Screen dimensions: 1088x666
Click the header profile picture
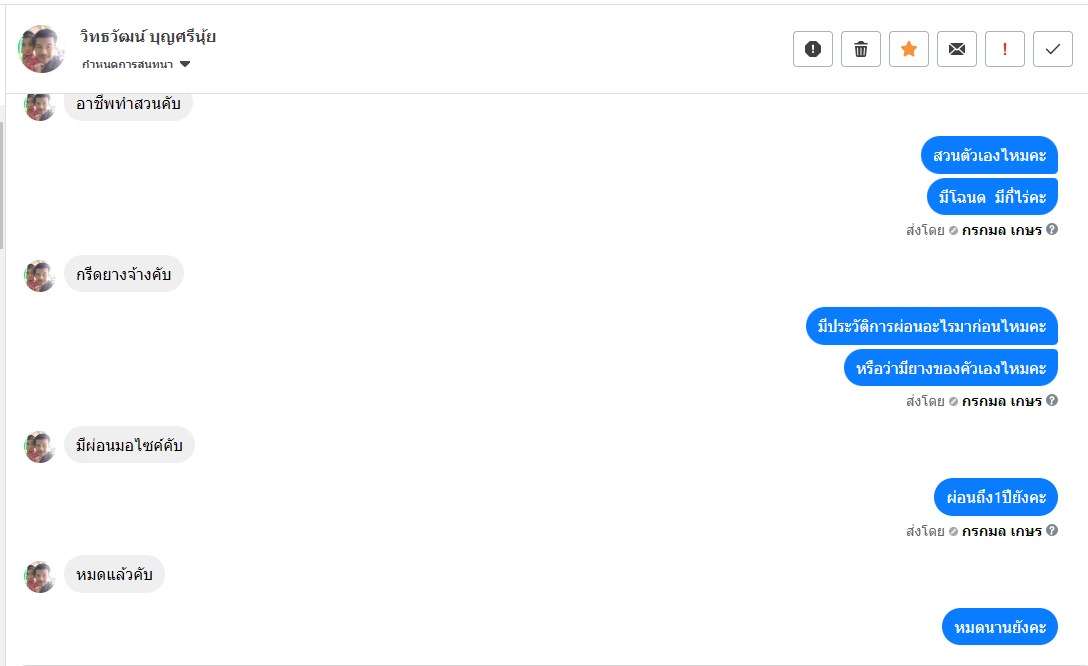42,49
